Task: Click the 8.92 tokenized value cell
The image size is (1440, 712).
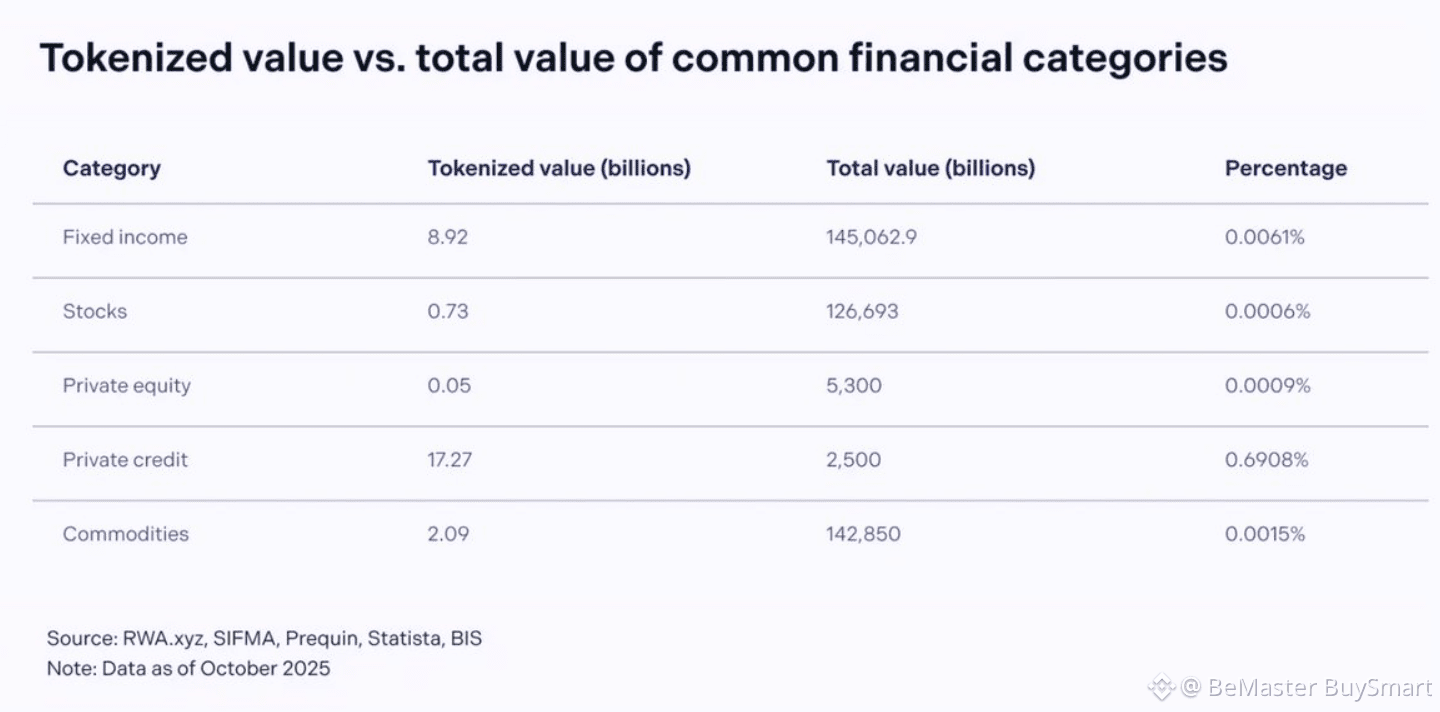Action: 447,237
